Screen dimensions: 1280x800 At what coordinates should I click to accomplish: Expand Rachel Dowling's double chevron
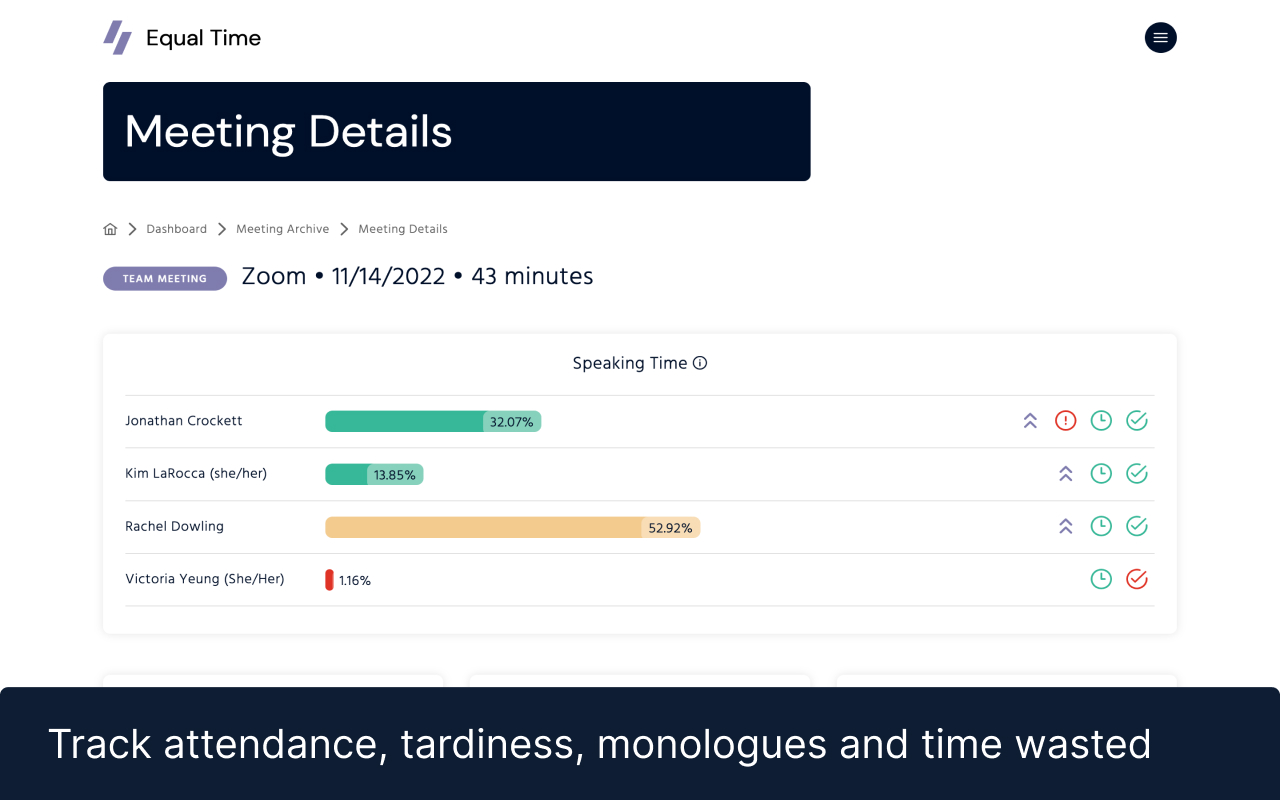coord(1066,526)
